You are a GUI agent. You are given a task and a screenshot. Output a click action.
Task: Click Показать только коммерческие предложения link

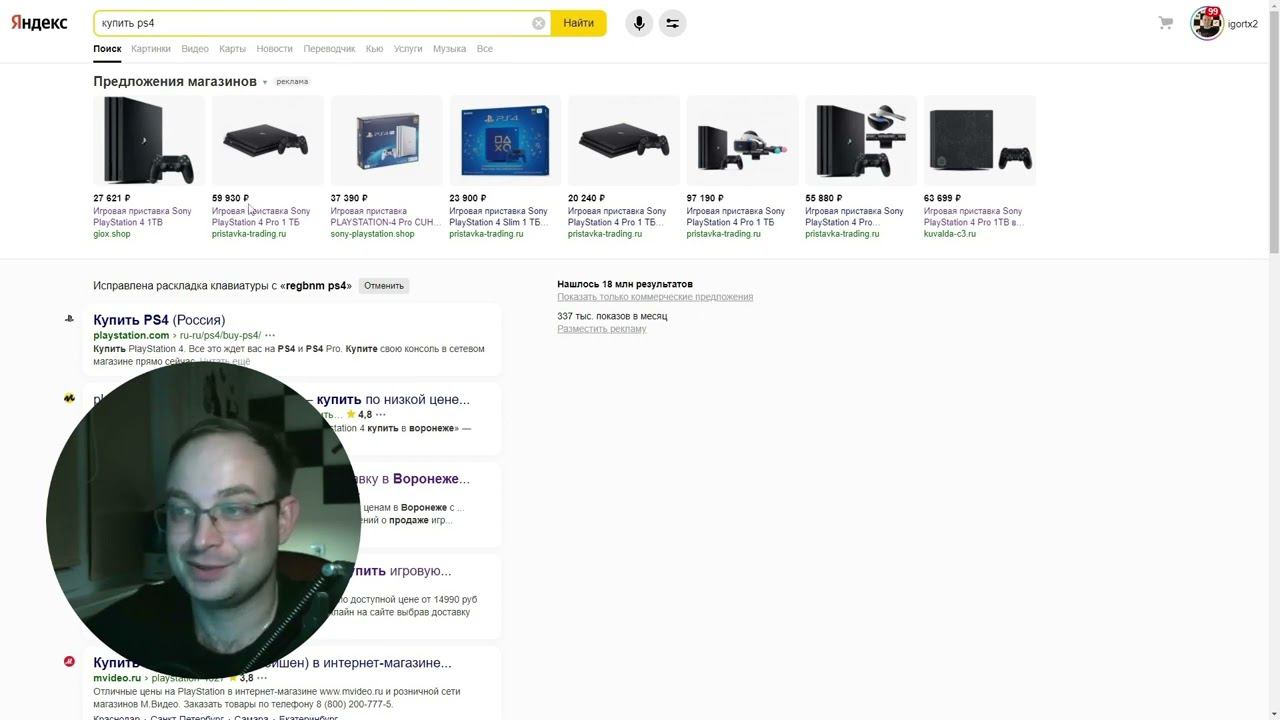(655, 297)
